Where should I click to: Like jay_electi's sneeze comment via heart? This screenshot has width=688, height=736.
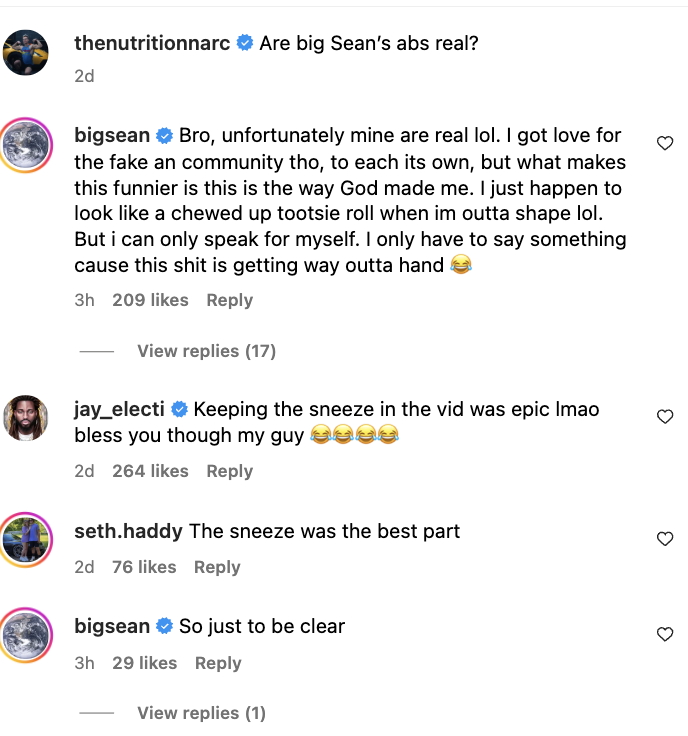664,417
